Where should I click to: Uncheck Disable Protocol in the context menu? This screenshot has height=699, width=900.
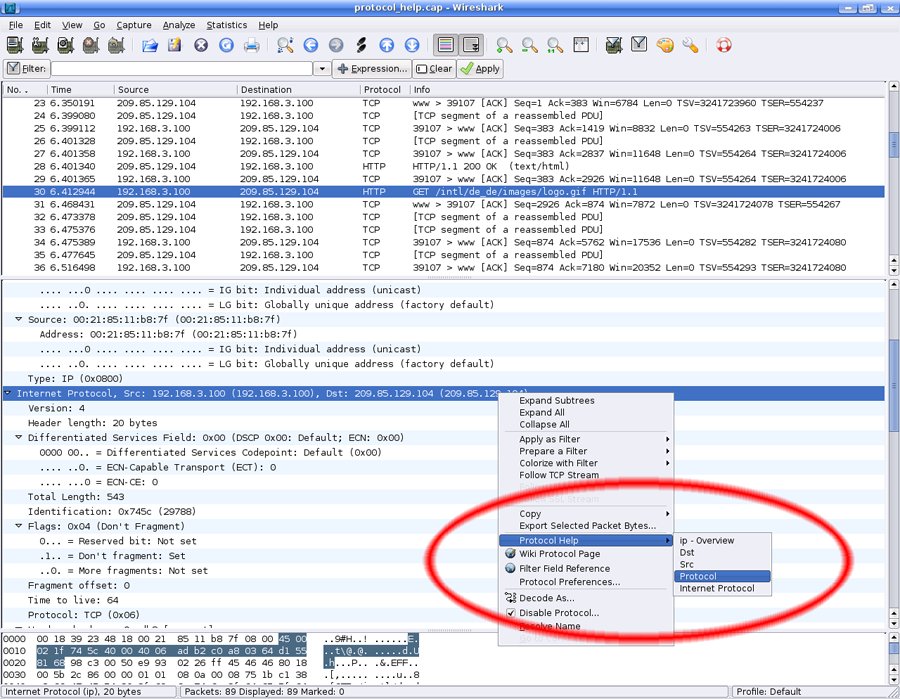click(511, 613)
